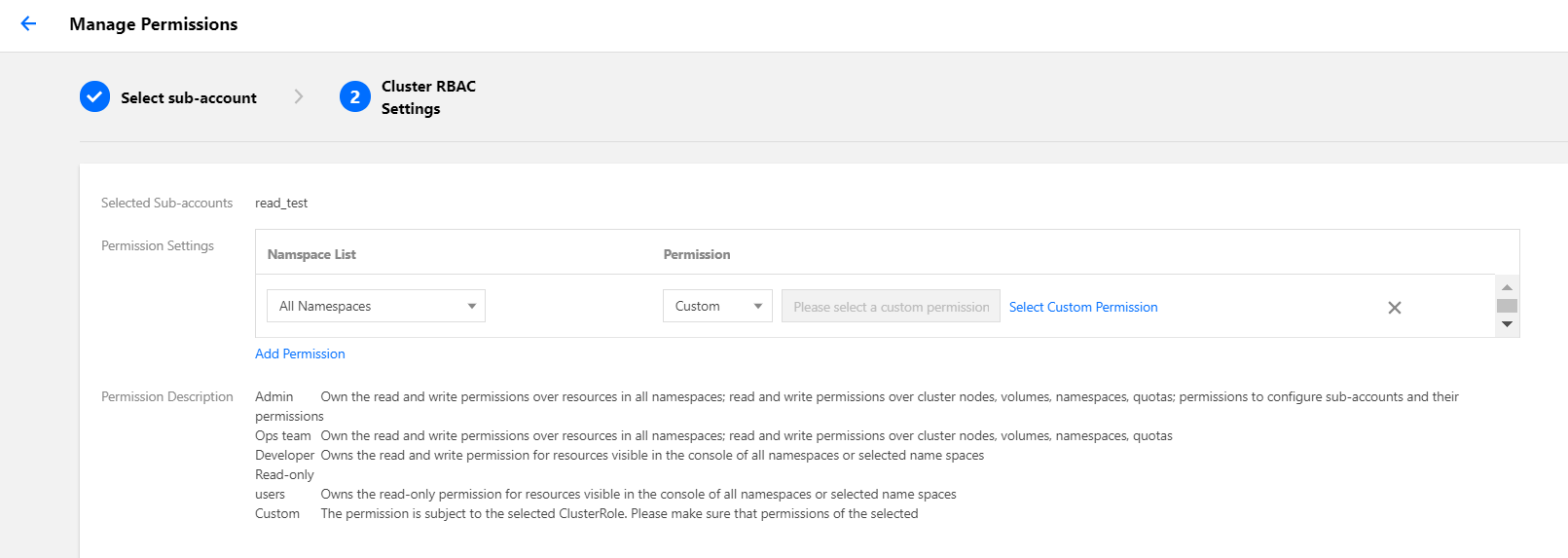Click the permission list scrollbar thumb

point(1507,306)
